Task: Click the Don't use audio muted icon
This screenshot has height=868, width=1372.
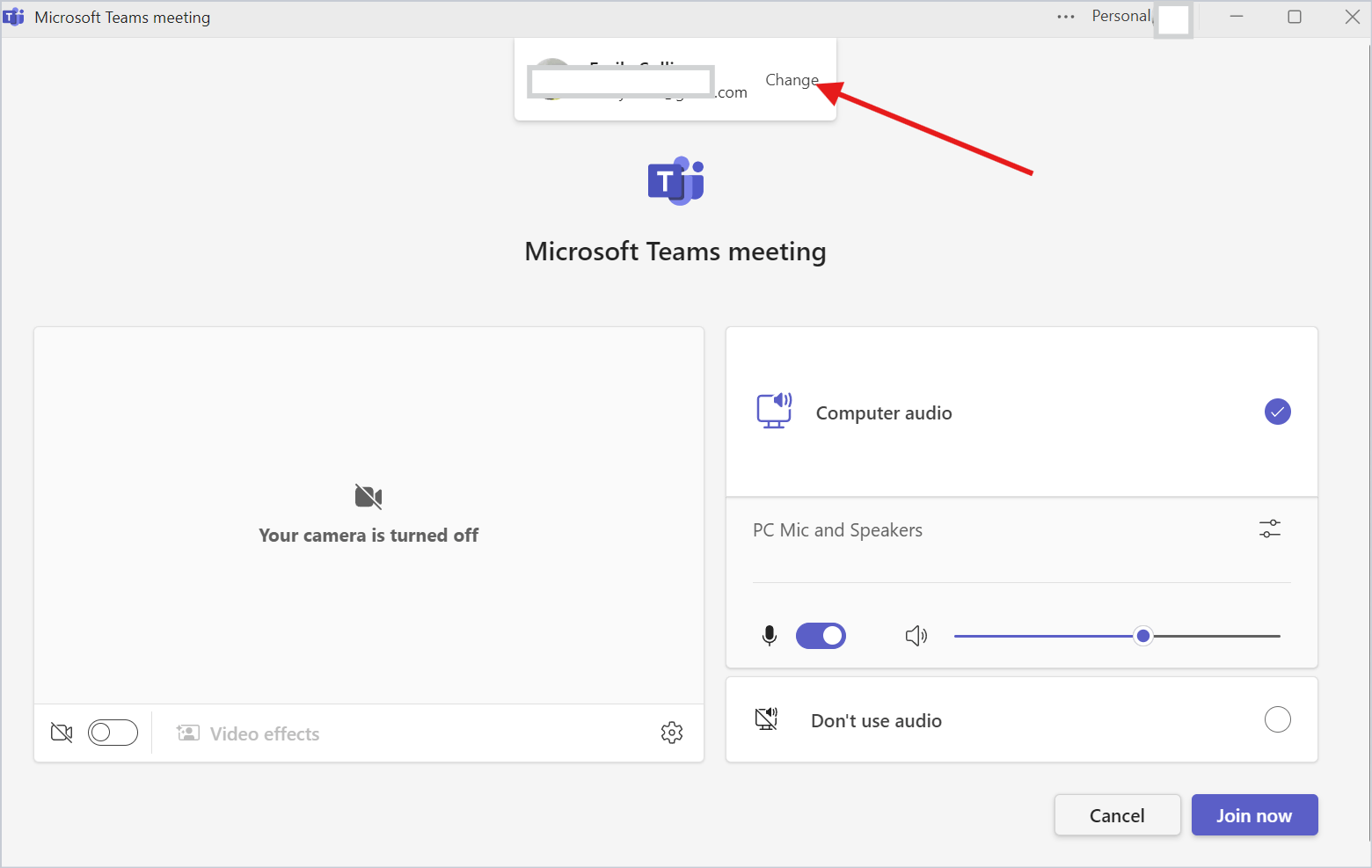Action: [x=767, y=719]
